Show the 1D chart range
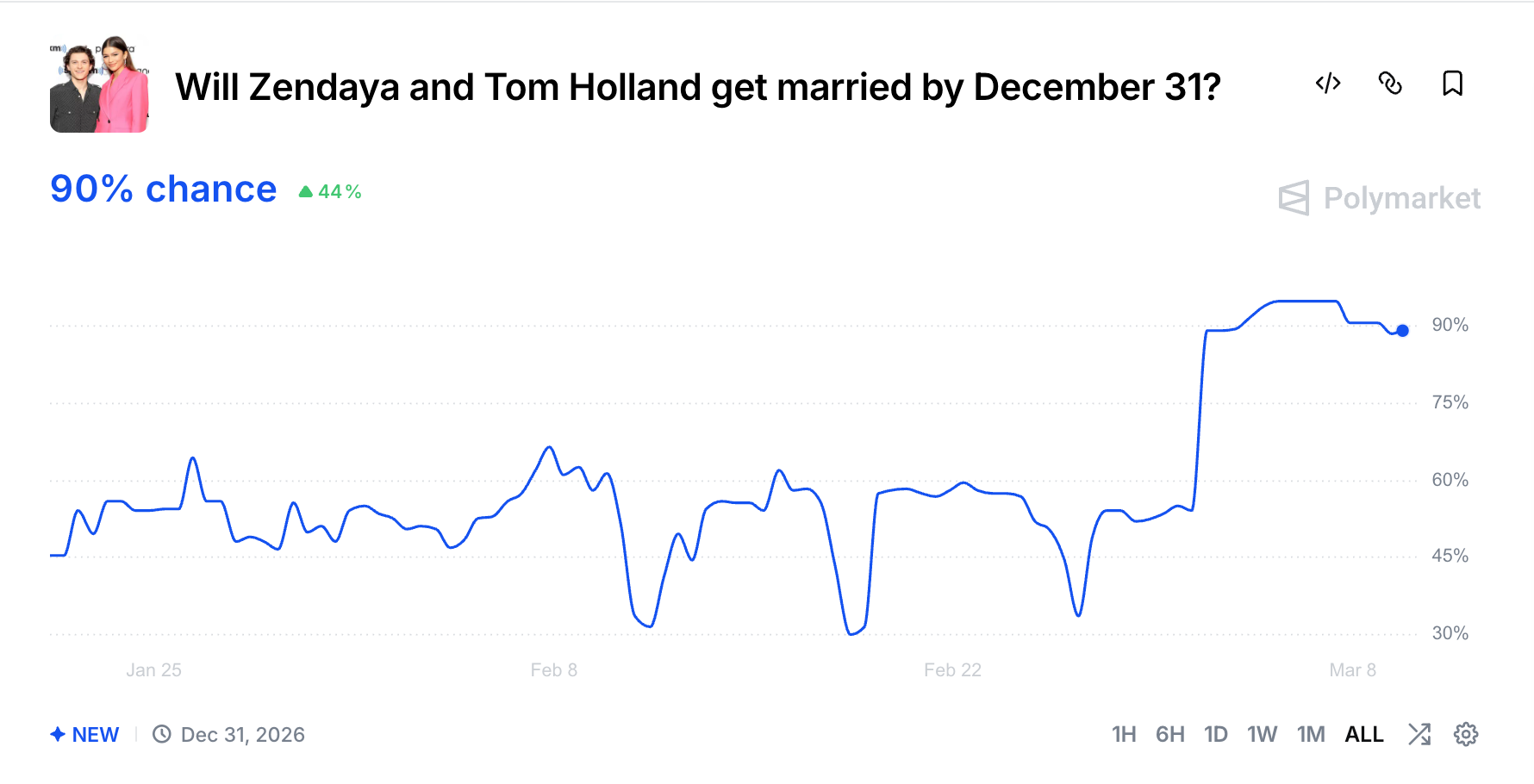The image size is (1534, 784). point(1216,735)
